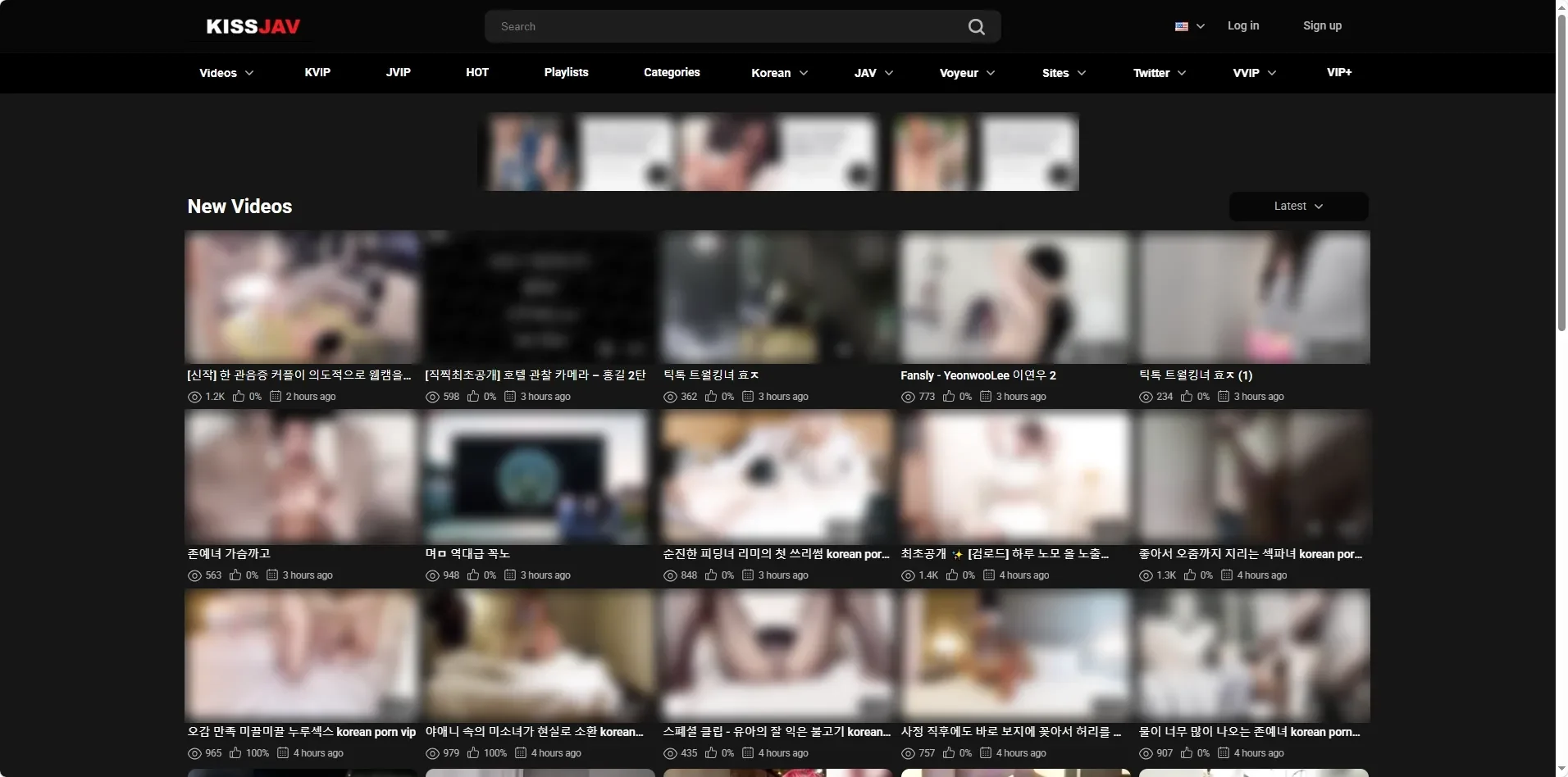Click the thumbs-up icon showing 100% beside 965

point(235,753)
